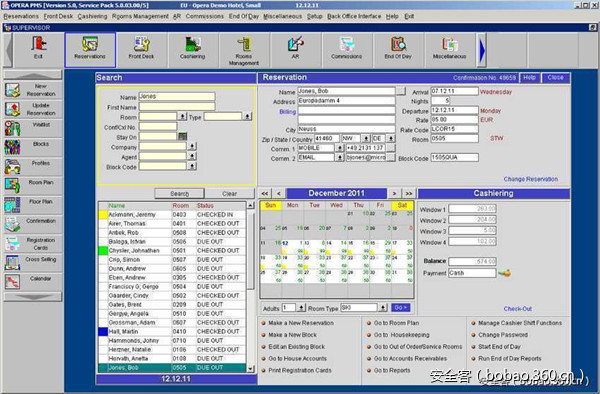Click the Cashiering toolbar icon
The width and height of the screenshot is (600, 394).
tap(192, 50)
